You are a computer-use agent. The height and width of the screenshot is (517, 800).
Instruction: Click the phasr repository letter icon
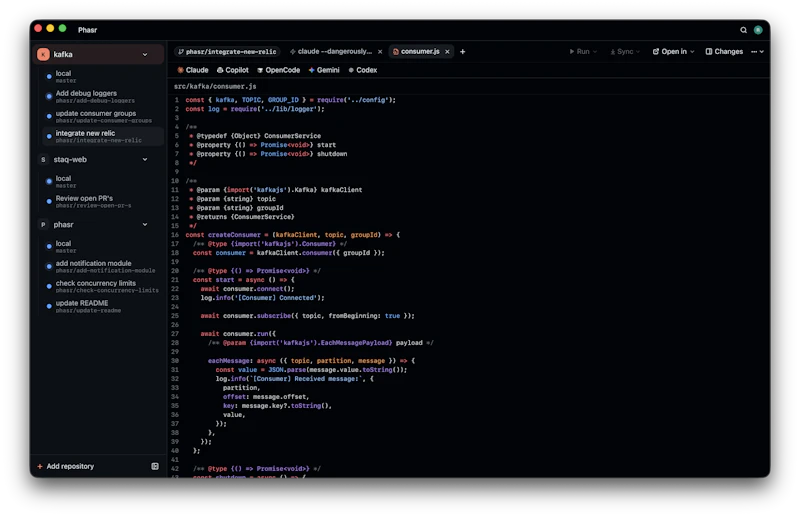(x=43, y=225)
